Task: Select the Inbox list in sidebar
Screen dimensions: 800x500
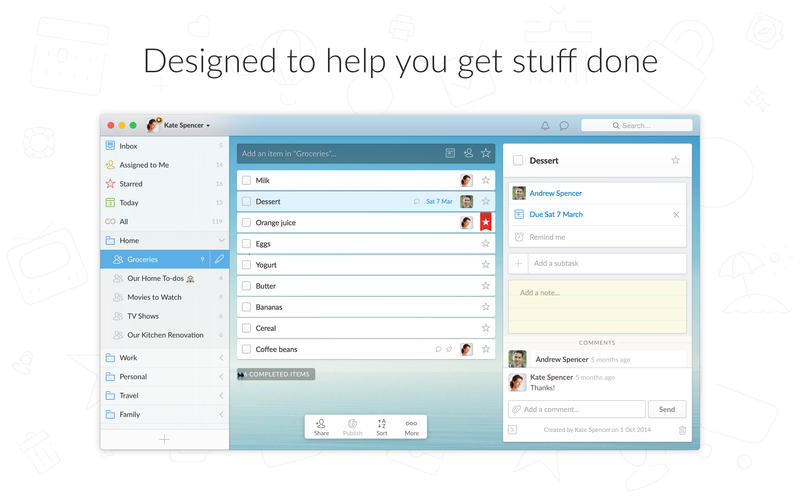Action: [128, 146]
